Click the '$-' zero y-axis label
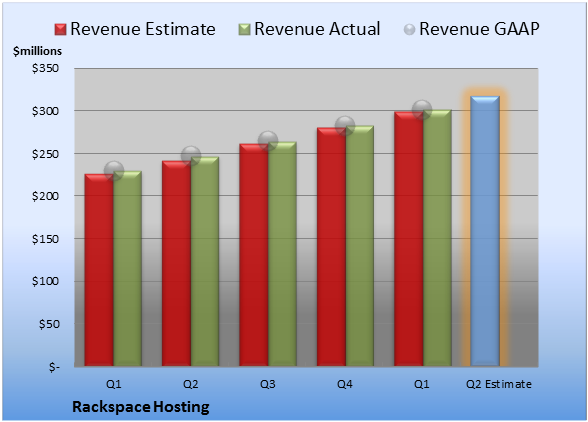Viewport: 588px width, 422px height. pyautogui.click(x=54, y=367)
